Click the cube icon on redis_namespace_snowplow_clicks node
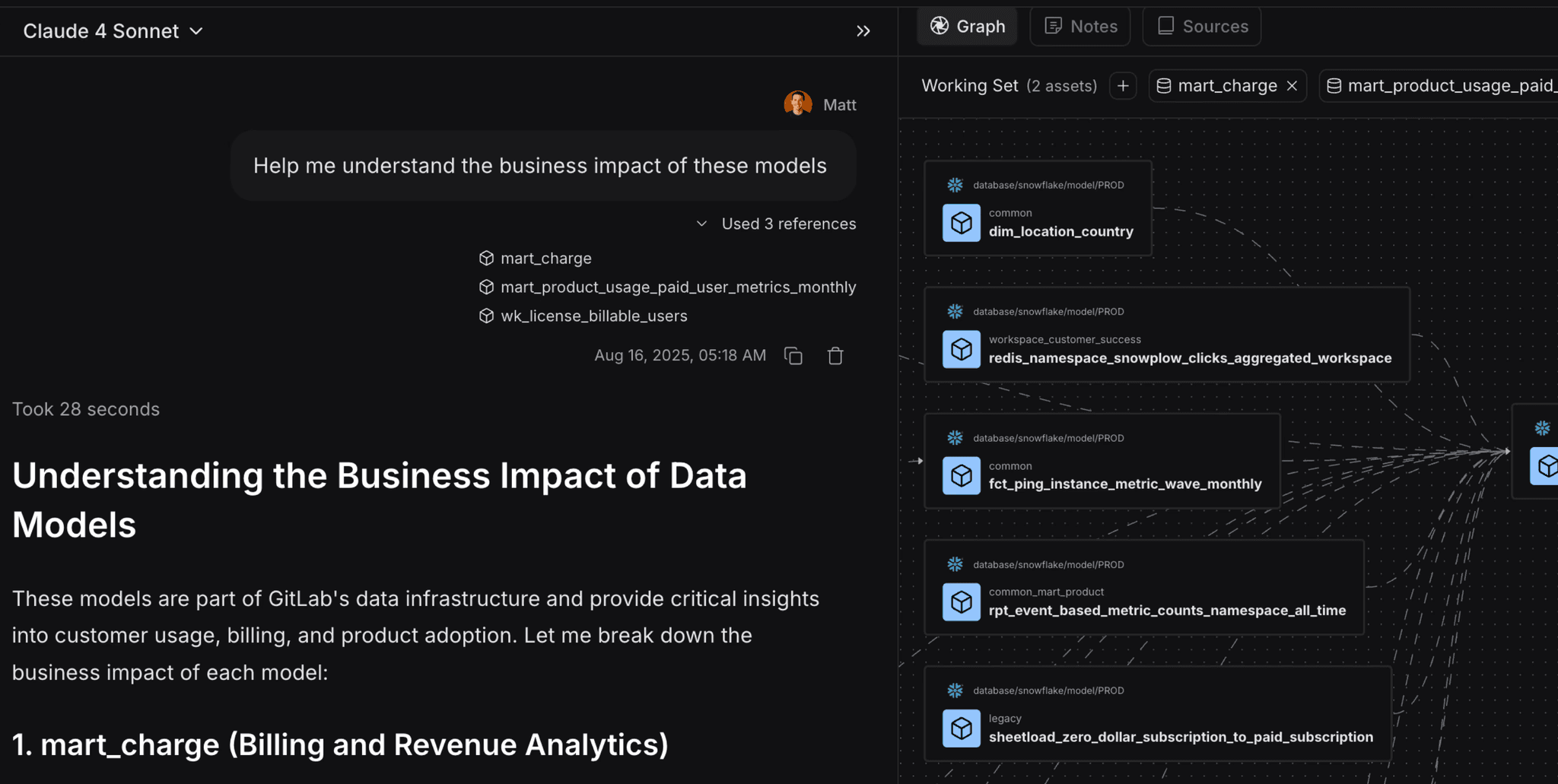The width and height of the screenshot is (1558, 784). 961,349
